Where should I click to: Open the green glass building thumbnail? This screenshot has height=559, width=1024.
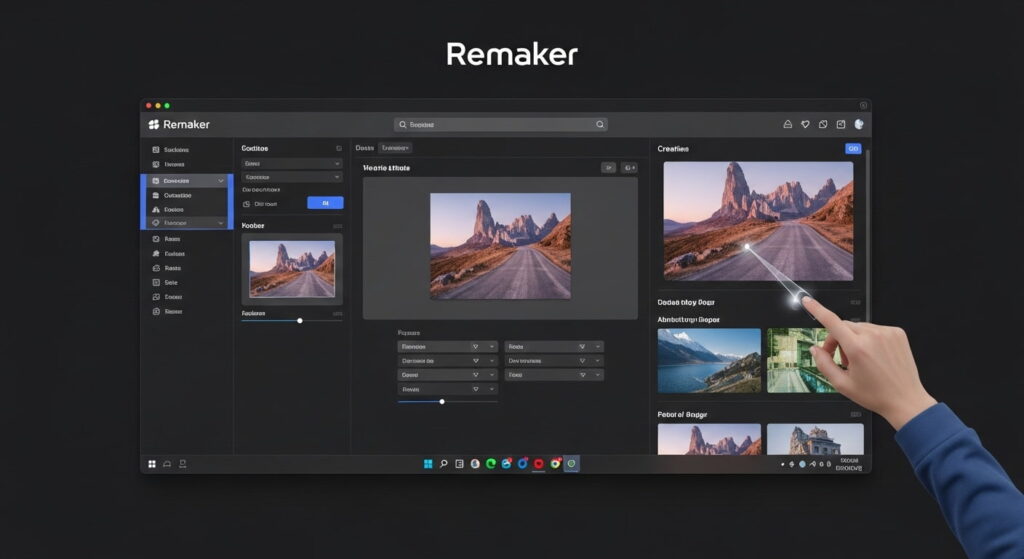[x=800, y=360]
